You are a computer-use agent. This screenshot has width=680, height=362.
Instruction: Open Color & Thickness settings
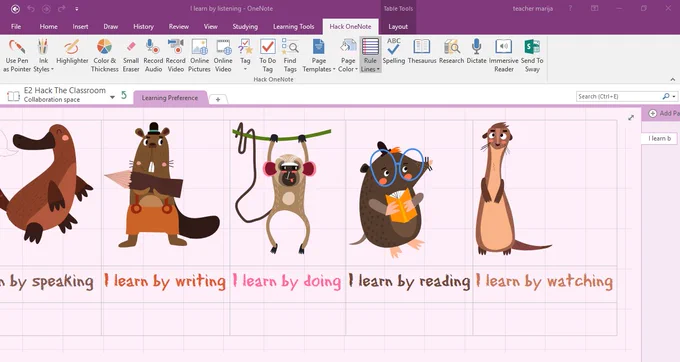[x=105, y=56]
